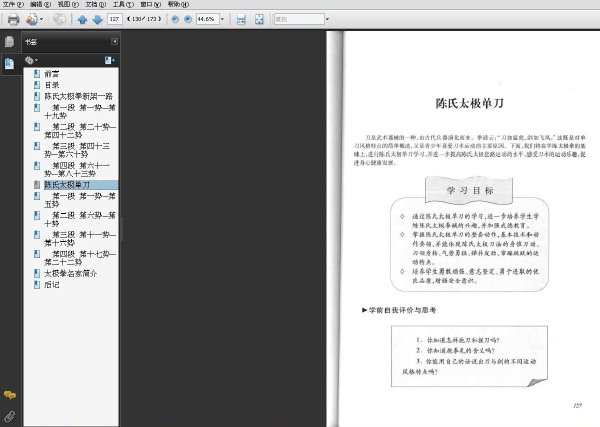Click the greyed-out globe icon in the toolbar

click(59, 19)
